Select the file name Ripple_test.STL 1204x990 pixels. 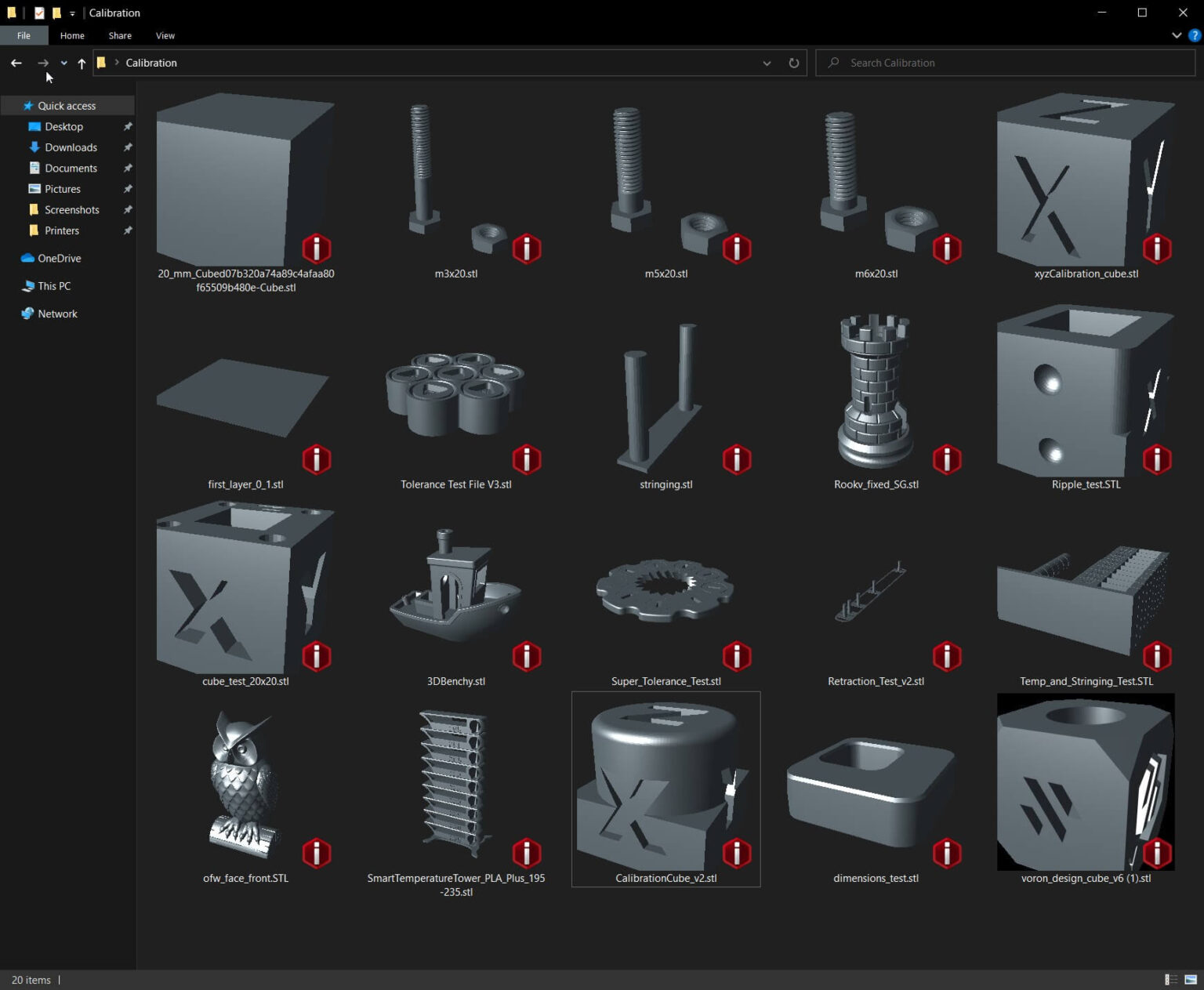[1086, 484]
